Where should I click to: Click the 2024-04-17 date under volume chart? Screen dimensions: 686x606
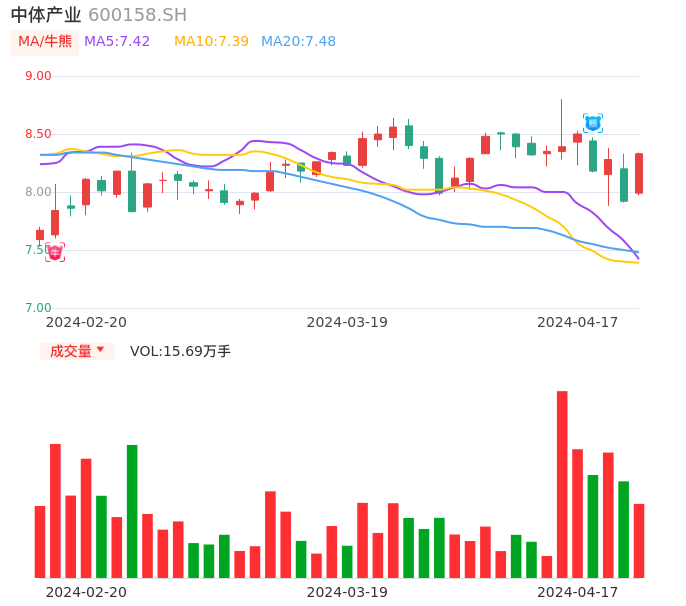578,592
